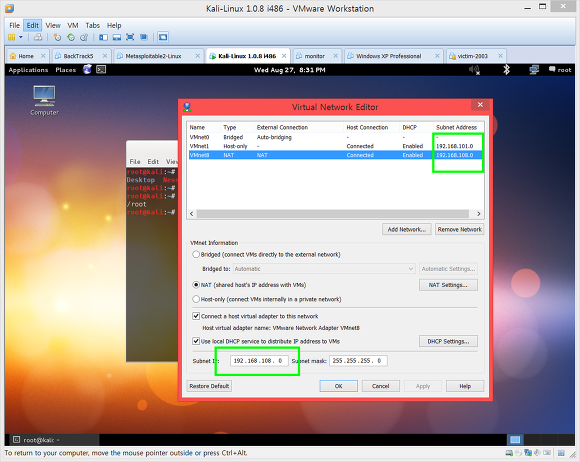Open the View menu
Image resolution: width=580 pixels, height=462 pixels.
coord(53,25)
